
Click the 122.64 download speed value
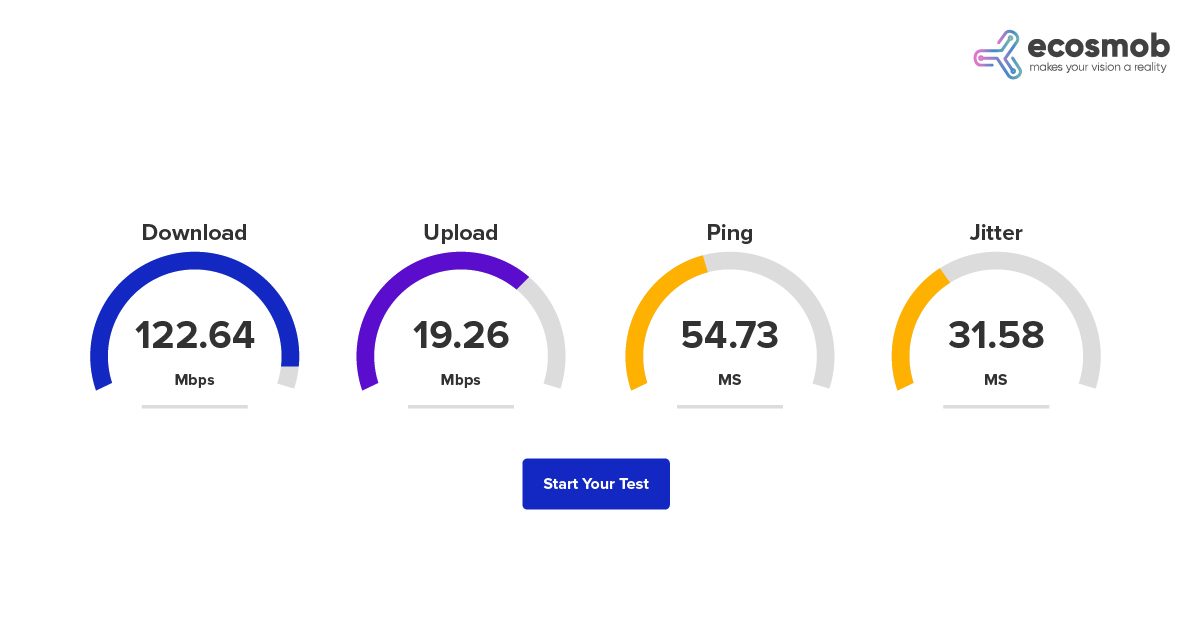195,335
